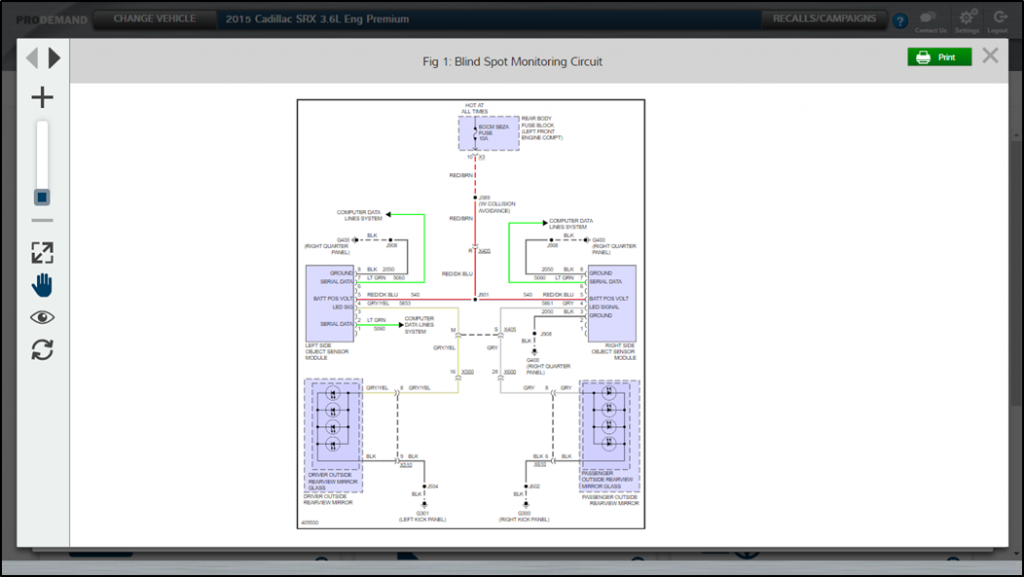Image resolution: width=1024 pixels, height=577 pixels.
Task: Open Recalls/Campaigns
Action: [824, 19]
